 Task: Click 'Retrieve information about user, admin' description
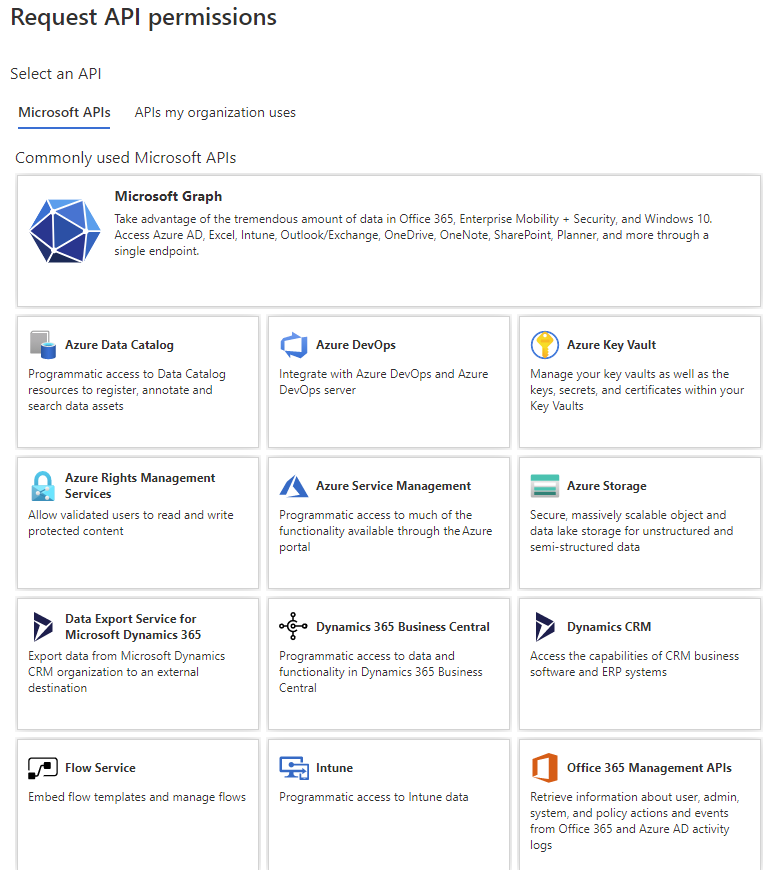pyautogui.click(x=634, y=821)
